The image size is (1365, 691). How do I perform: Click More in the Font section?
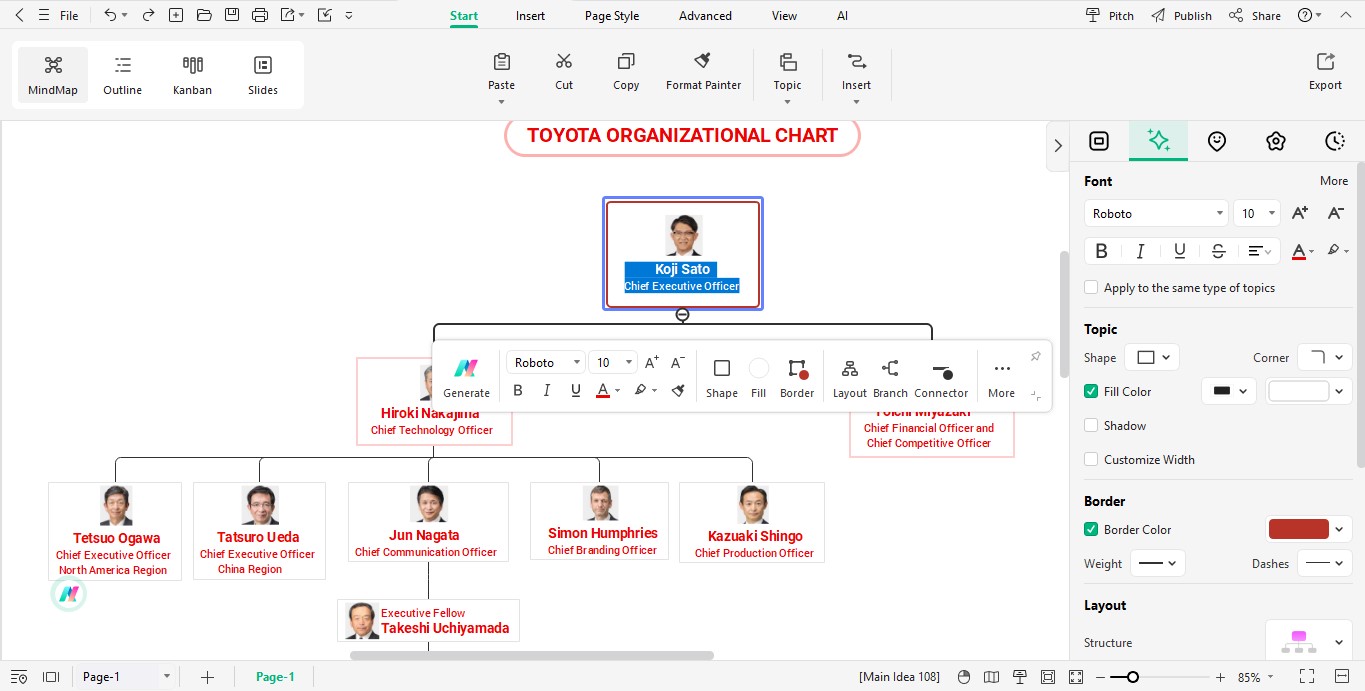(x=1334, y=181)
